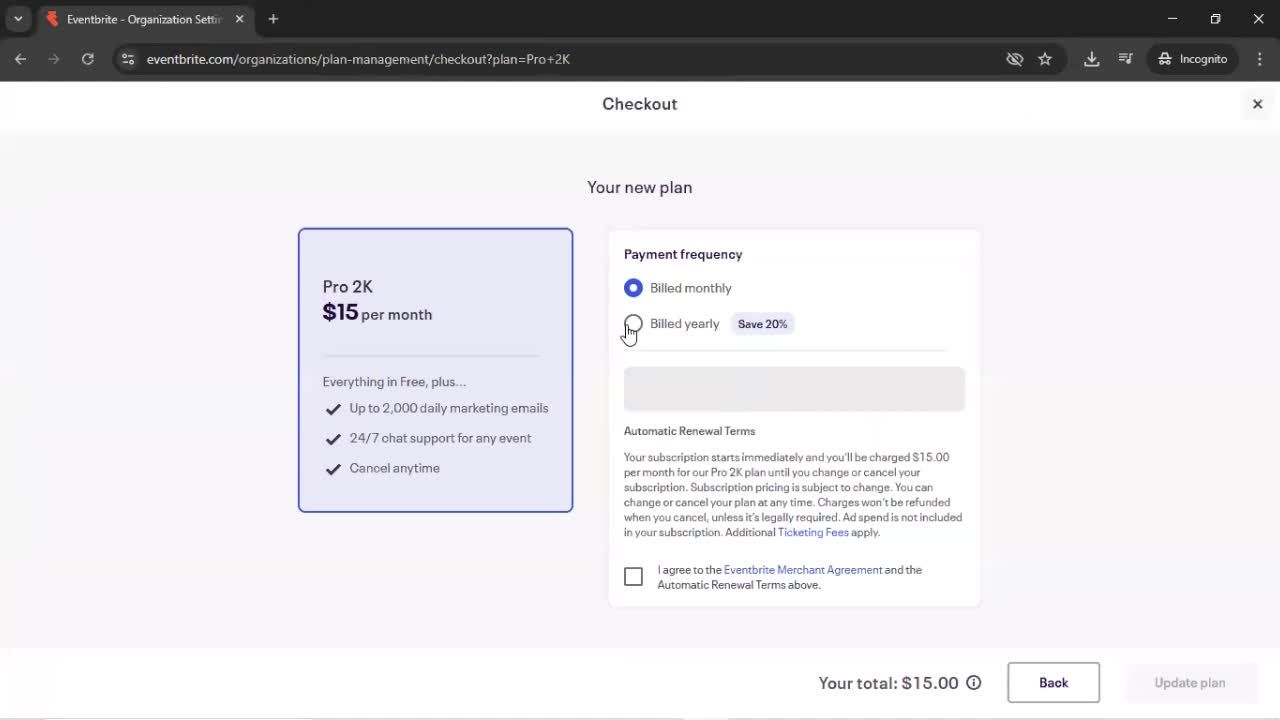Click '24/7 chat support for any event' text
1280x720 pixels.
click(x=440, y=438)
